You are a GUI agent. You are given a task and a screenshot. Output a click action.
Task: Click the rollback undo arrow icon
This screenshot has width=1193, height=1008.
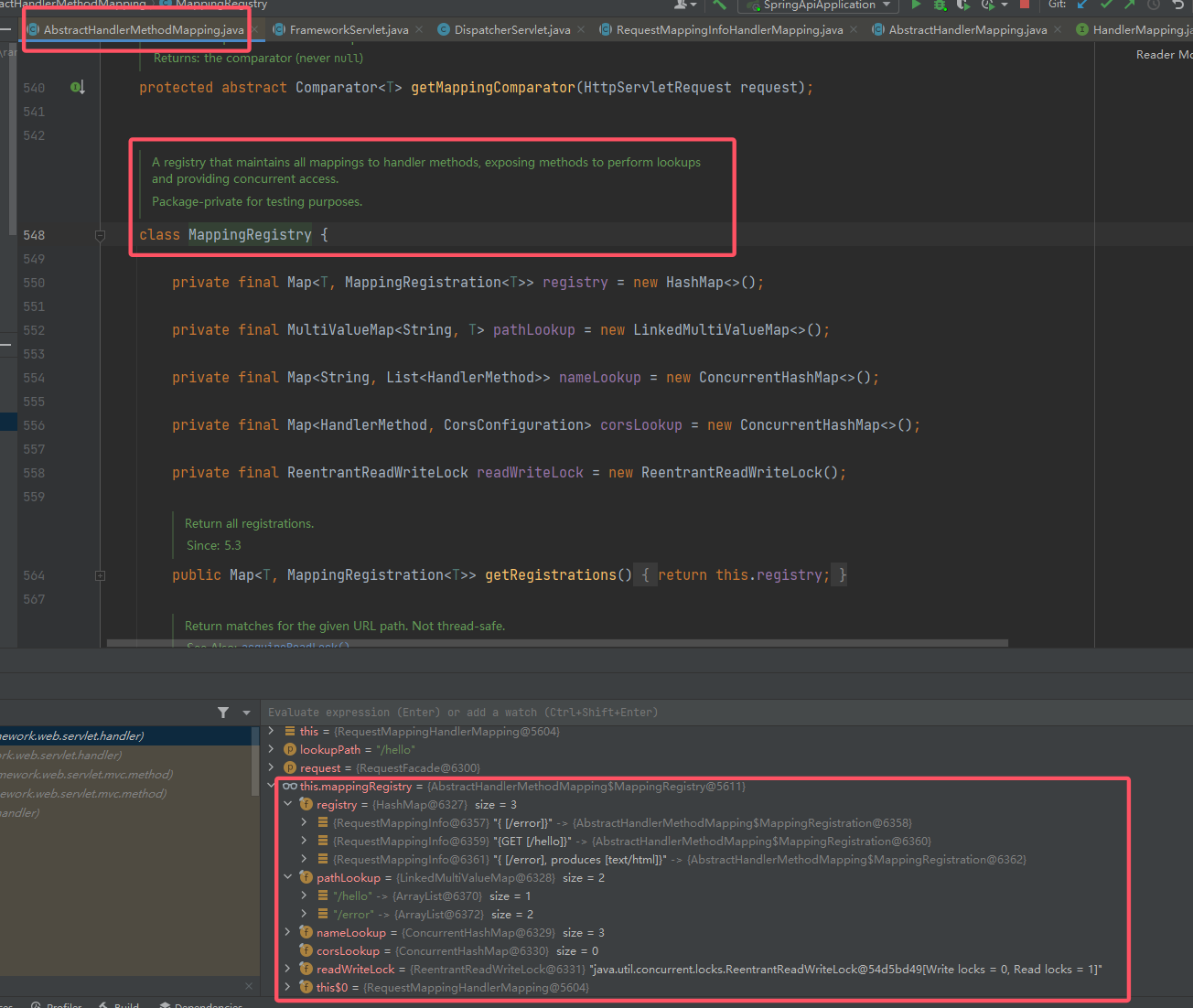pos(1178,5)
